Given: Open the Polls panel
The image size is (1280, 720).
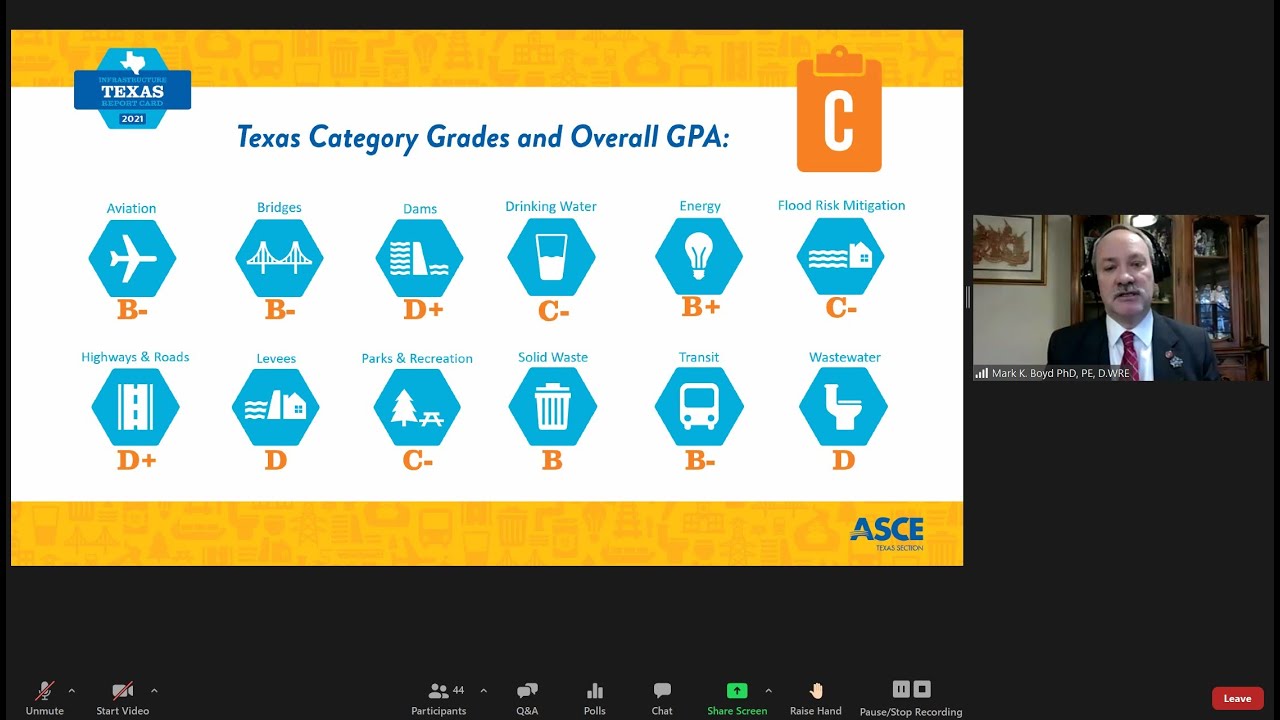Looking at the screenshot, I should [595, 697].
